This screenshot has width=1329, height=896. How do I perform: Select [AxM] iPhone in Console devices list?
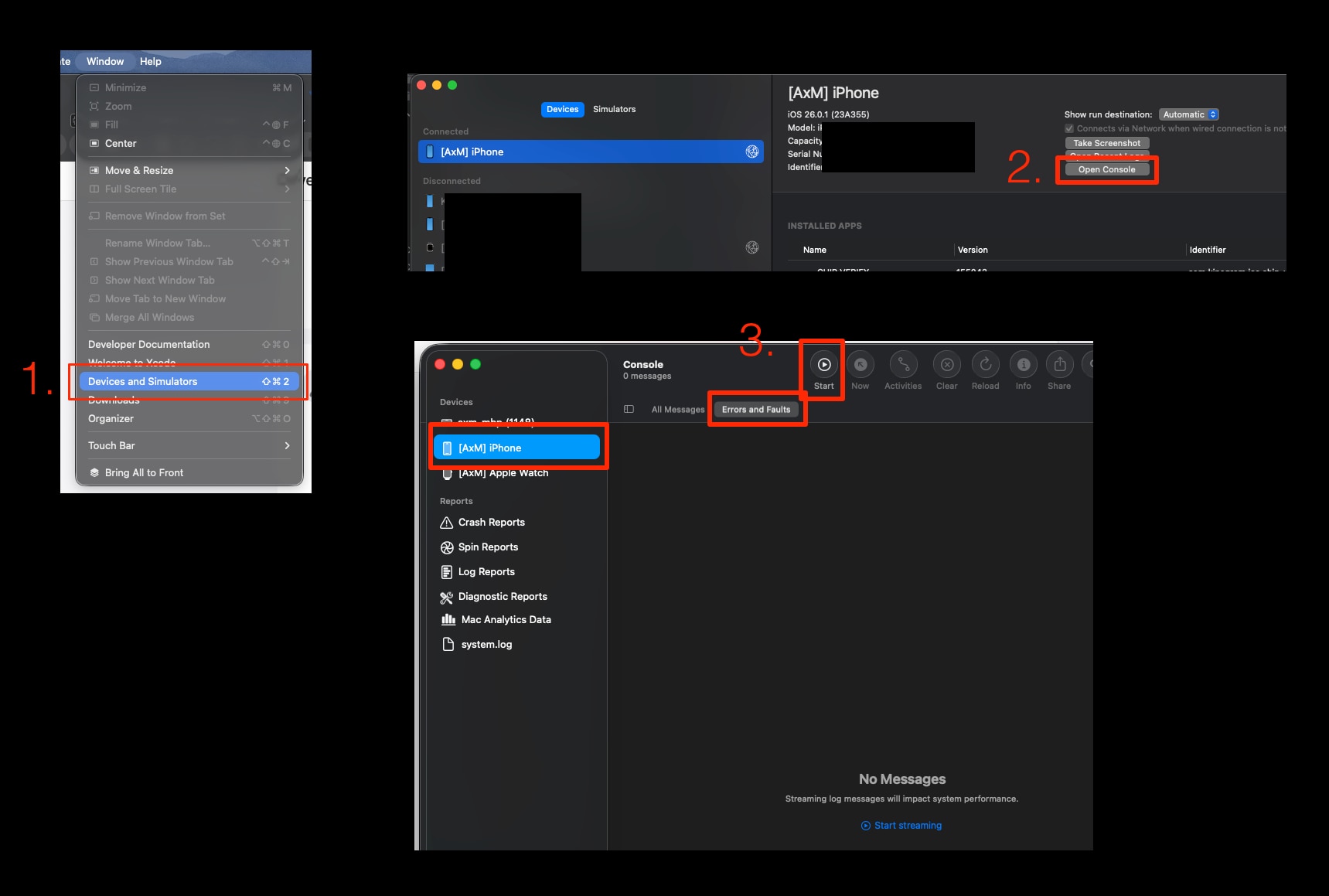point(516,448)
